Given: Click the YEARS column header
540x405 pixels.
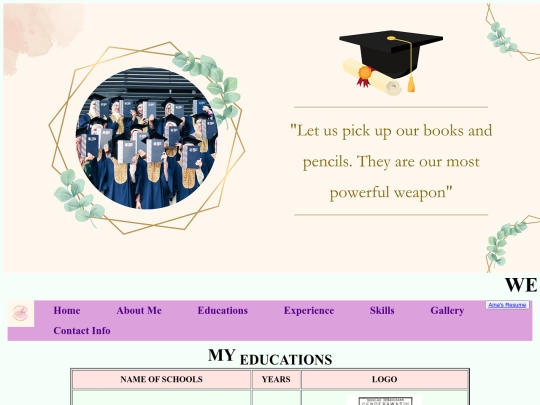Looking at the screenshot, I should [x=276, y=380].
